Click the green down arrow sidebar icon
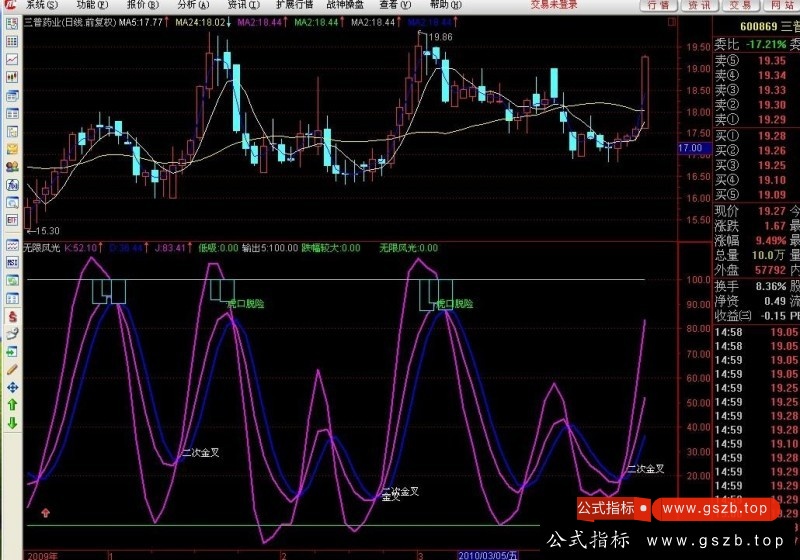The height and width of the screenshot is (560, 800). point(12,423)
